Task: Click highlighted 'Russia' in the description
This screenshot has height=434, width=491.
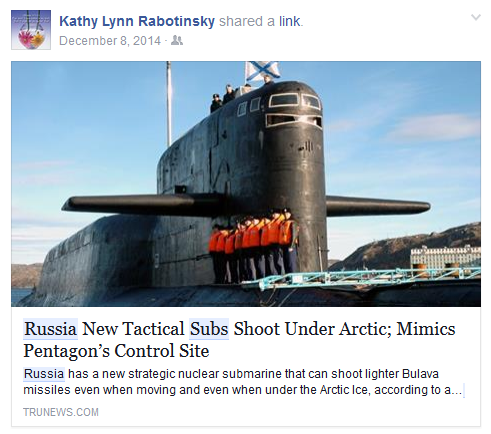Action: 44,374
